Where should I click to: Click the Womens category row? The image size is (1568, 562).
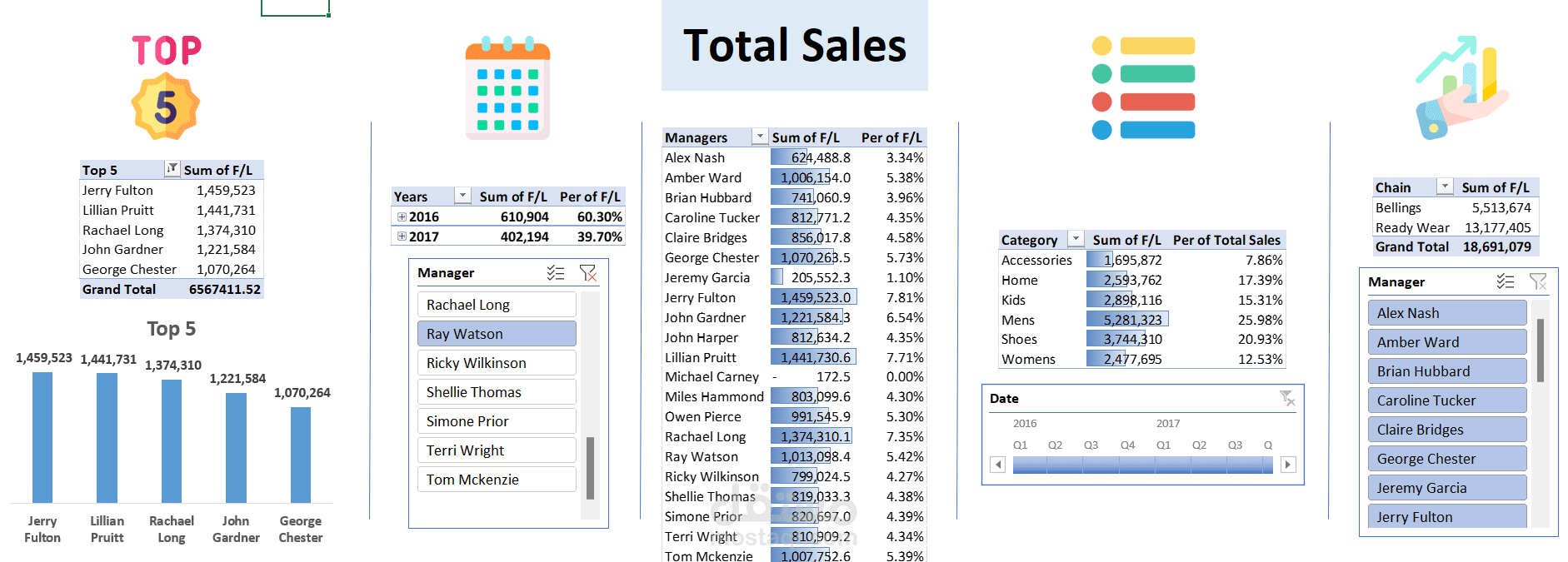click(1142, 359)
